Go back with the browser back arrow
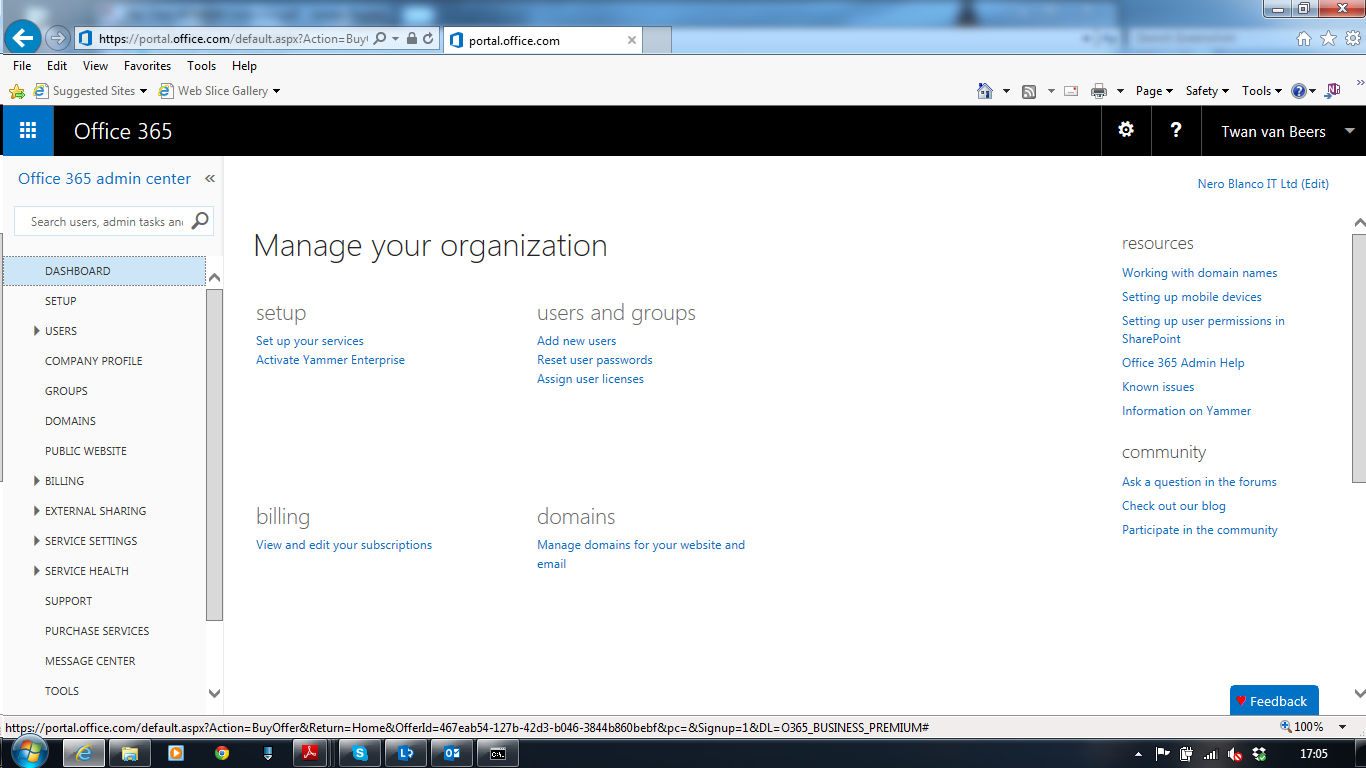This screenshot has height=768, width=1366. pyautogui.click(x=22, y=38)
